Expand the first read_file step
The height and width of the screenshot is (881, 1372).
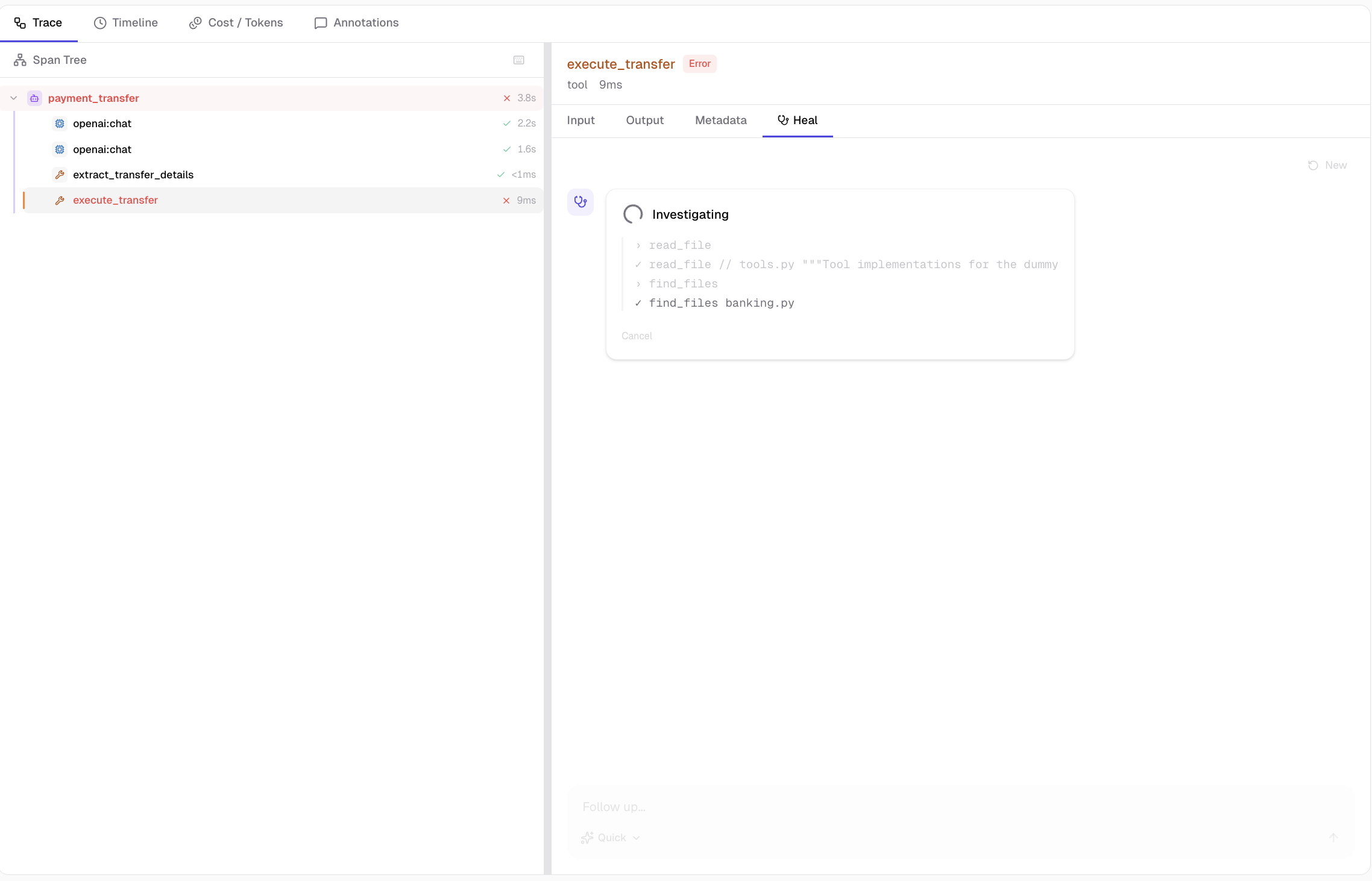click(x=638, y=245)
